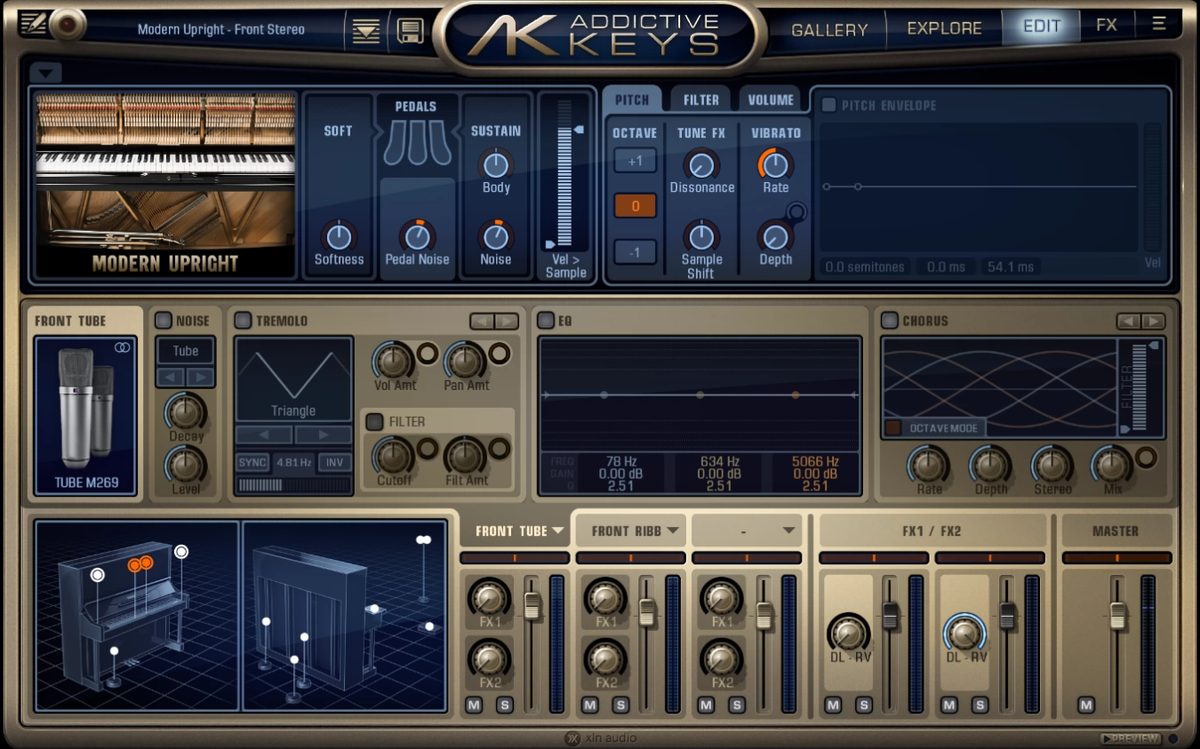Click the Front Tube channel volume fader

[532, 606]
